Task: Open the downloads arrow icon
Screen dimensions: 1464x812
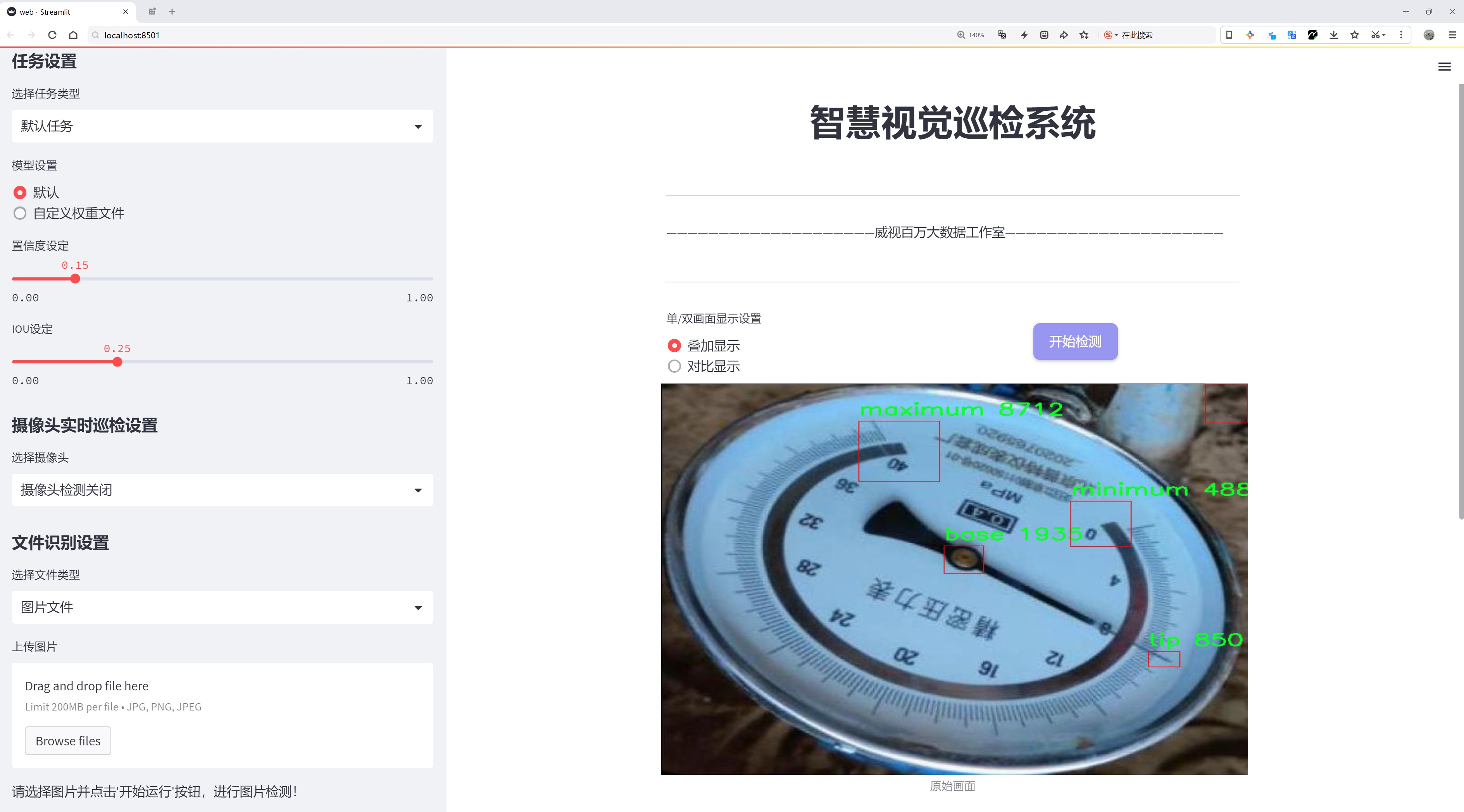Action: 1333,35
